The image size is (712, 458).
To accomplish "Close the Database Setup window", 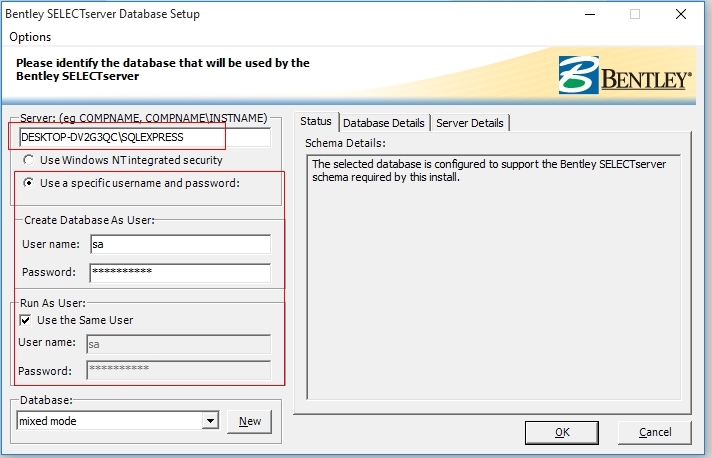I will click(x=681, y=15).
